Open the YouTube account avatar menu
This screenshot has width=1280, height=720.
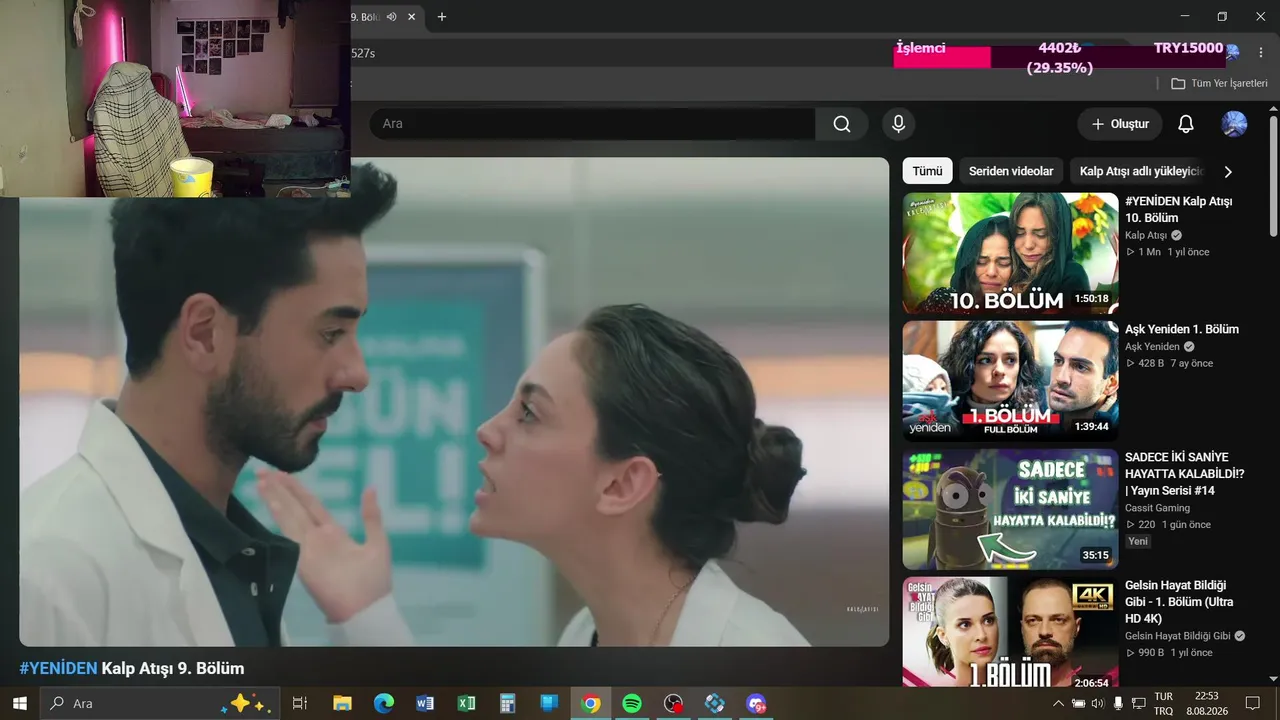[1234, 124]
